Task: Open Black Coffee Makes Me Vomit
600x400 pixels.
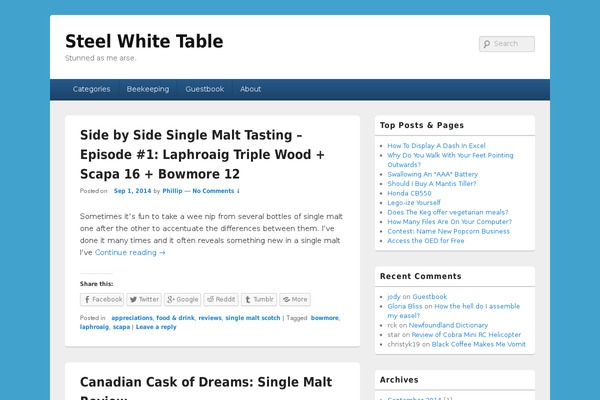Action: (x=478, y=344)
